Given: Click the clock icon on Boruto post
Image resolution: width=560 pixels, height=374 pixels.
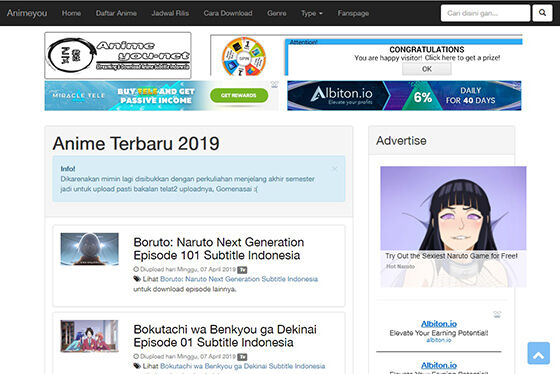Looking at the screenshot, I should 136,269.
